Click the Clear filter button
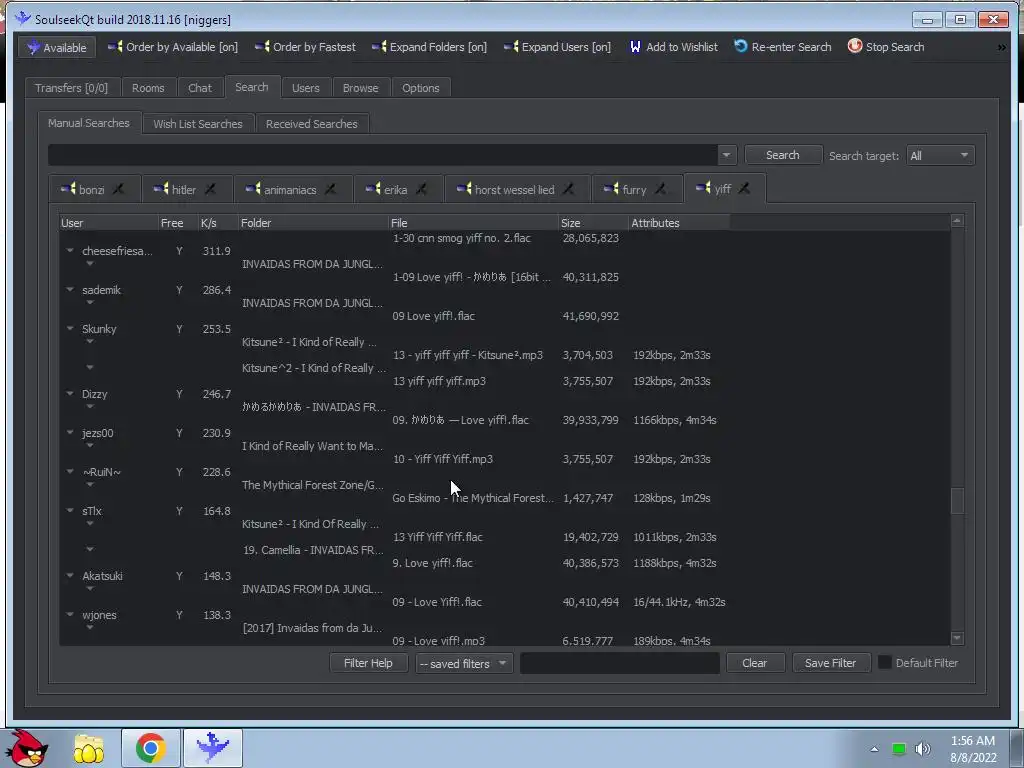 pyautogui.click(x=754, y=663)
